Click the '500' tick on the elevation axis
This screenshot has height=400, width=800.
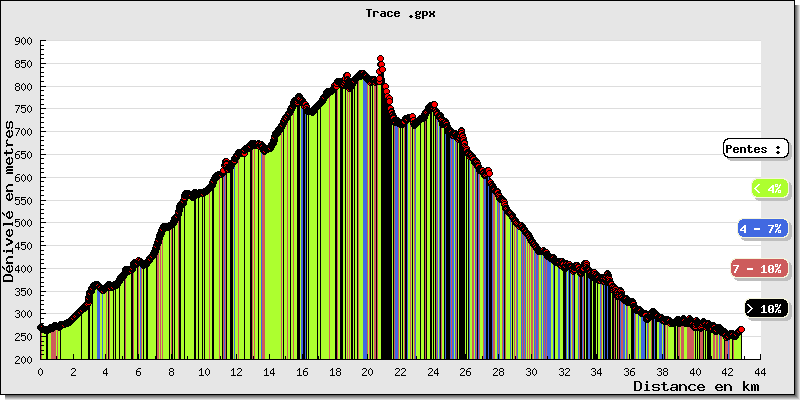[24, 223]
